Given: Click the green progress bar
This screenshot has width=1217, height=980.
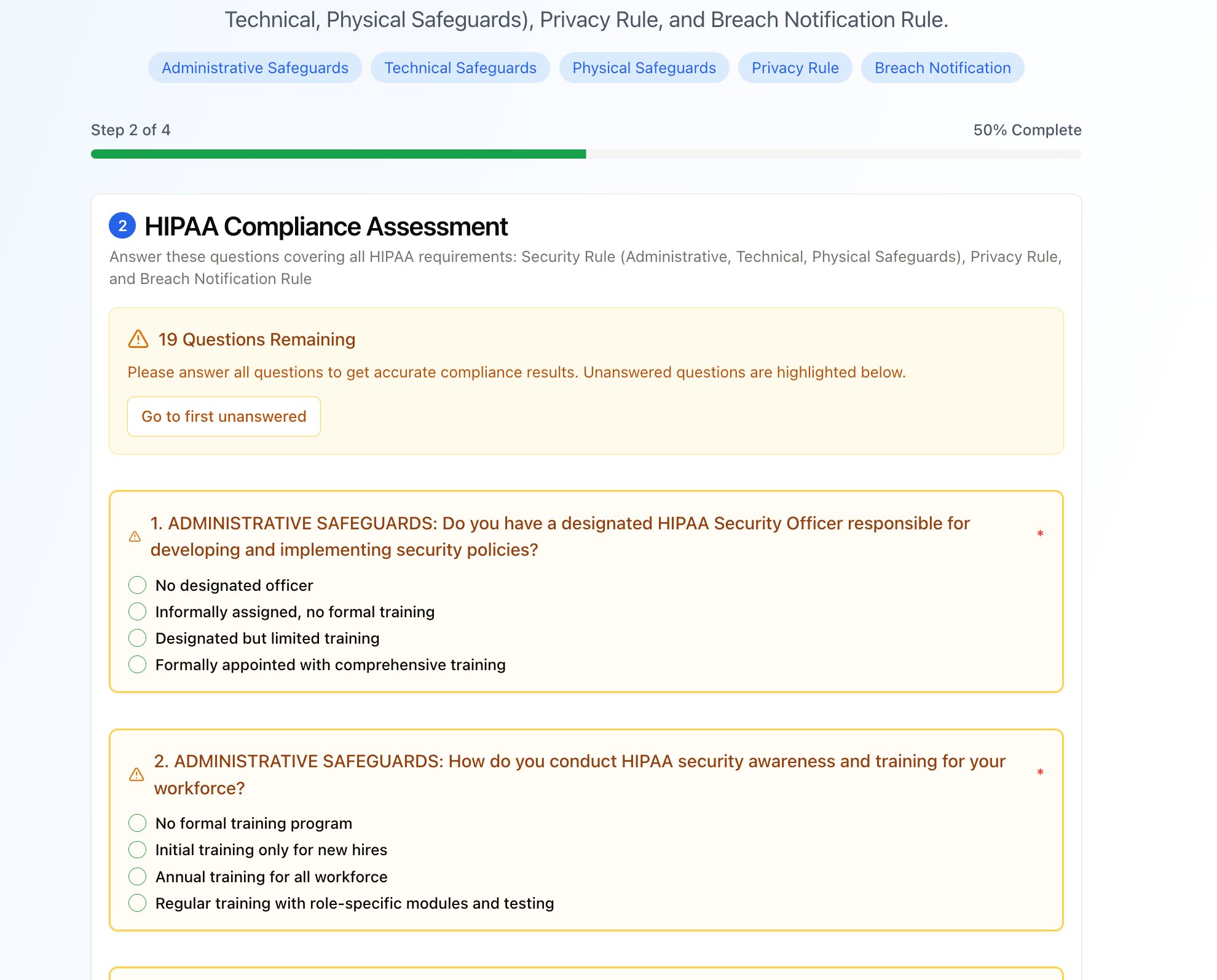Looking at the screenshot, I should 338,154.
